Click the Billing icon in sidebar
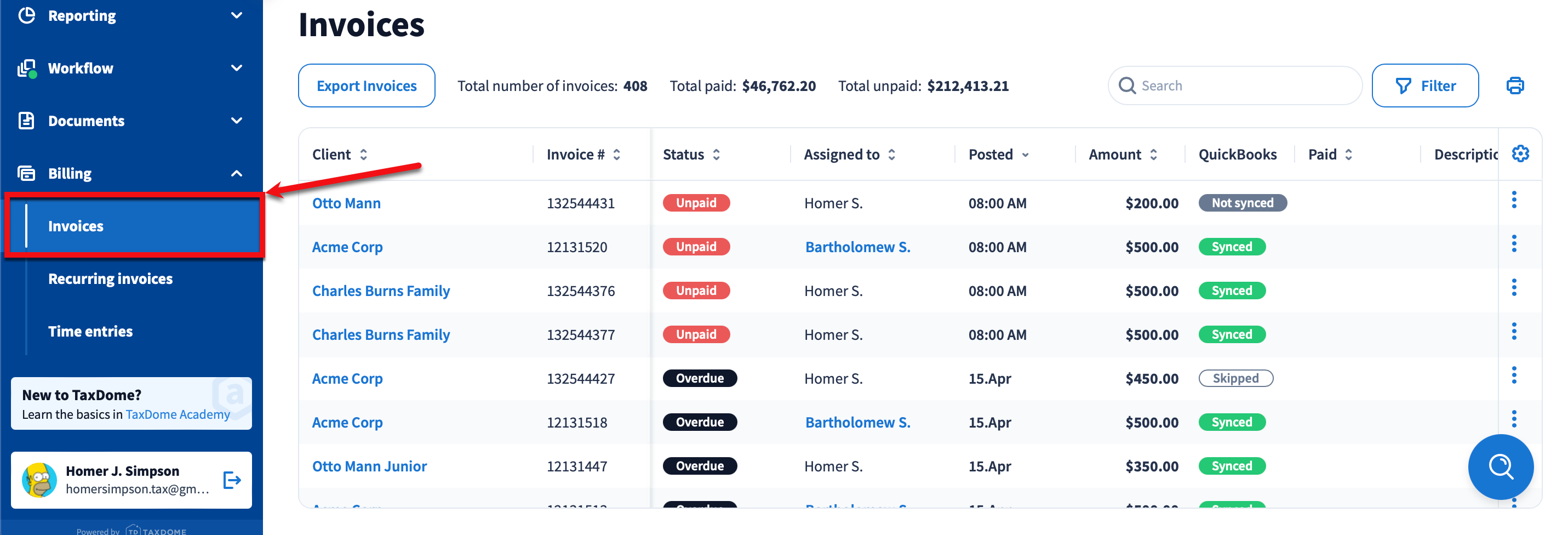The width and height of the screenshot is (1568, 535). click(26, 174)
